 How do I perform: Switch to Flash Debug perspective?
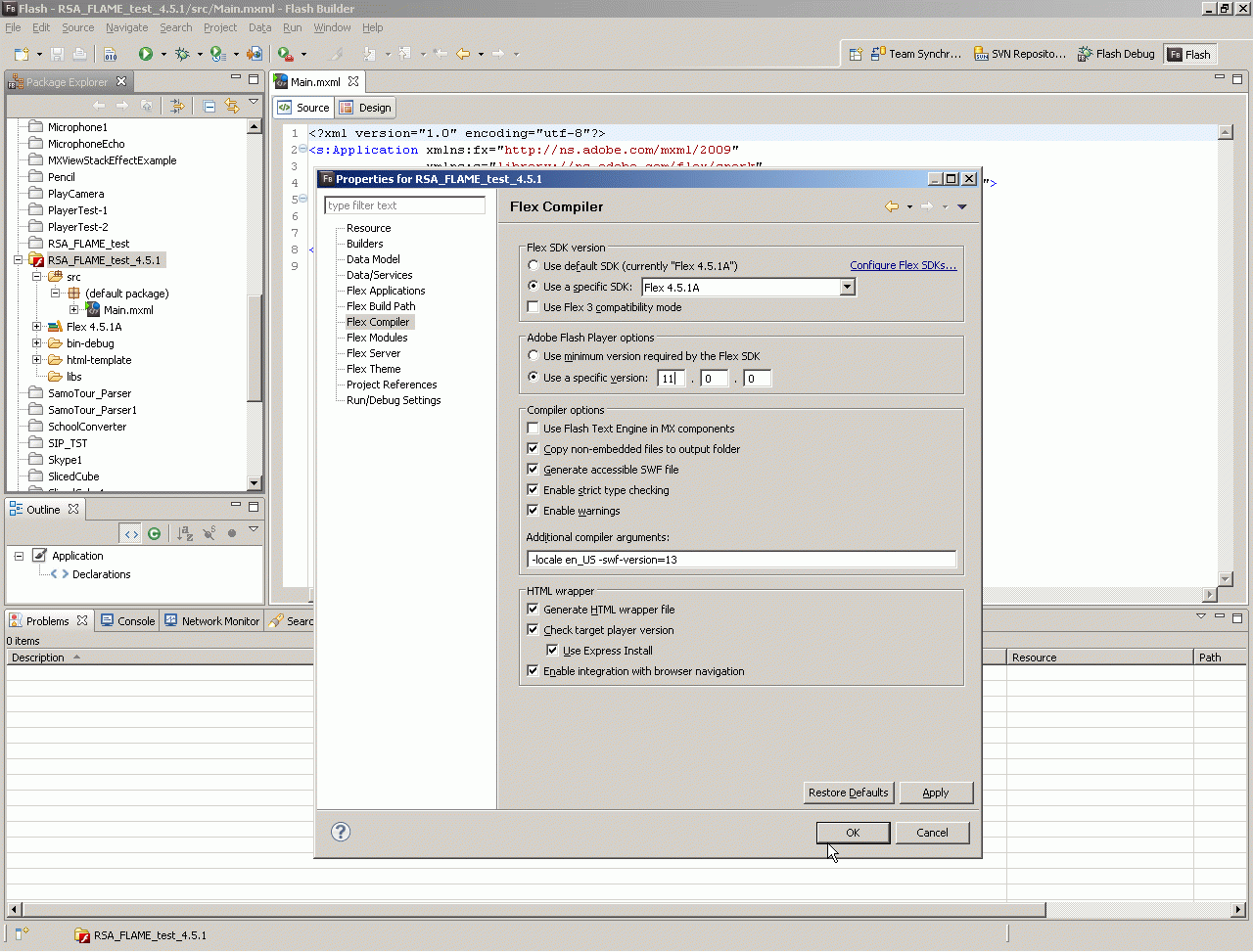click(x=1116, y=54)
